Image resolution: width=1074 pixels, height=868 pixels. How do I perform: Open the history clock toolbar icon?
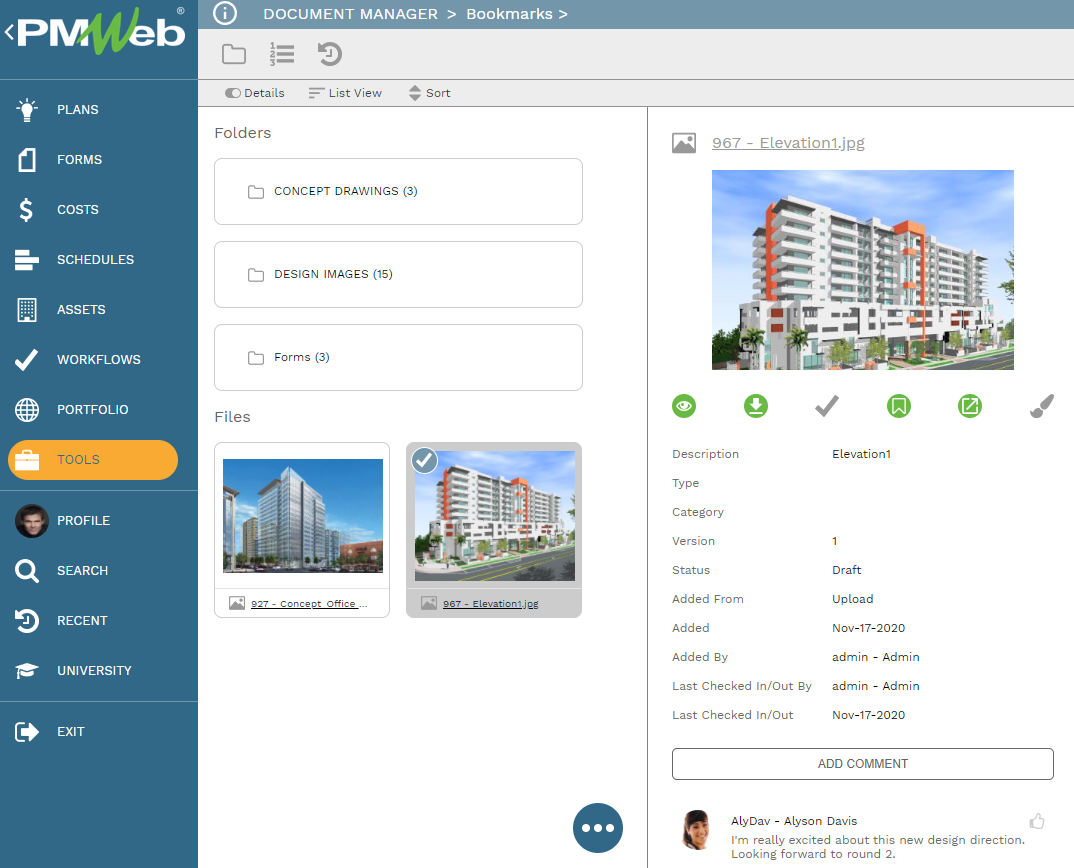click(x=330, y=54)
